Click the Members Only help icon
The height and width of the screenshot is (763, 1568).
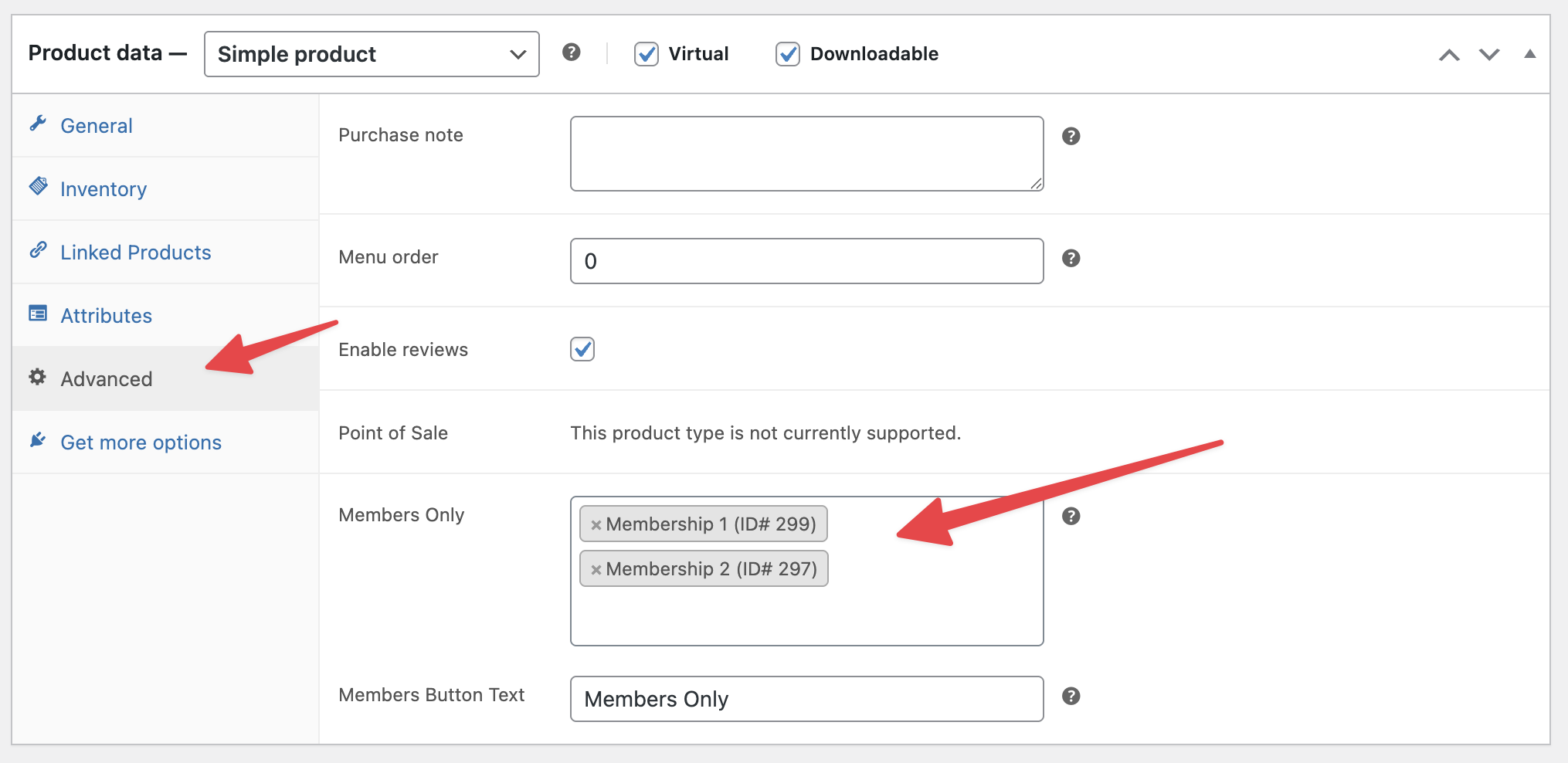(x=1071, y=517)
